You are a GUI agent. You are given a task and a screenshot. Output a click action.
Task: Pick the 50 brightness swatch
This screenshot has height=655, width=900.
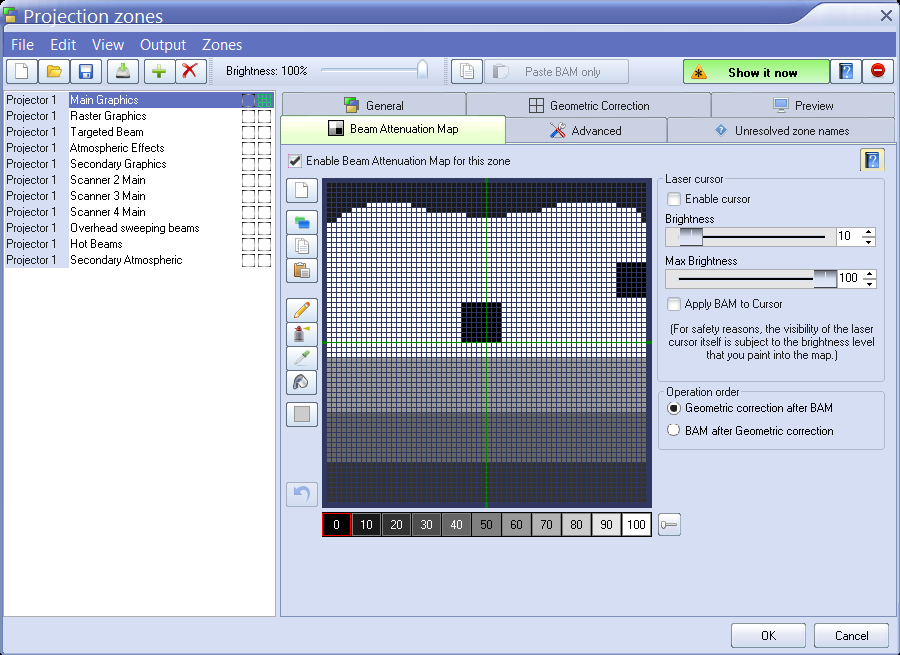(x=486, y=525)
